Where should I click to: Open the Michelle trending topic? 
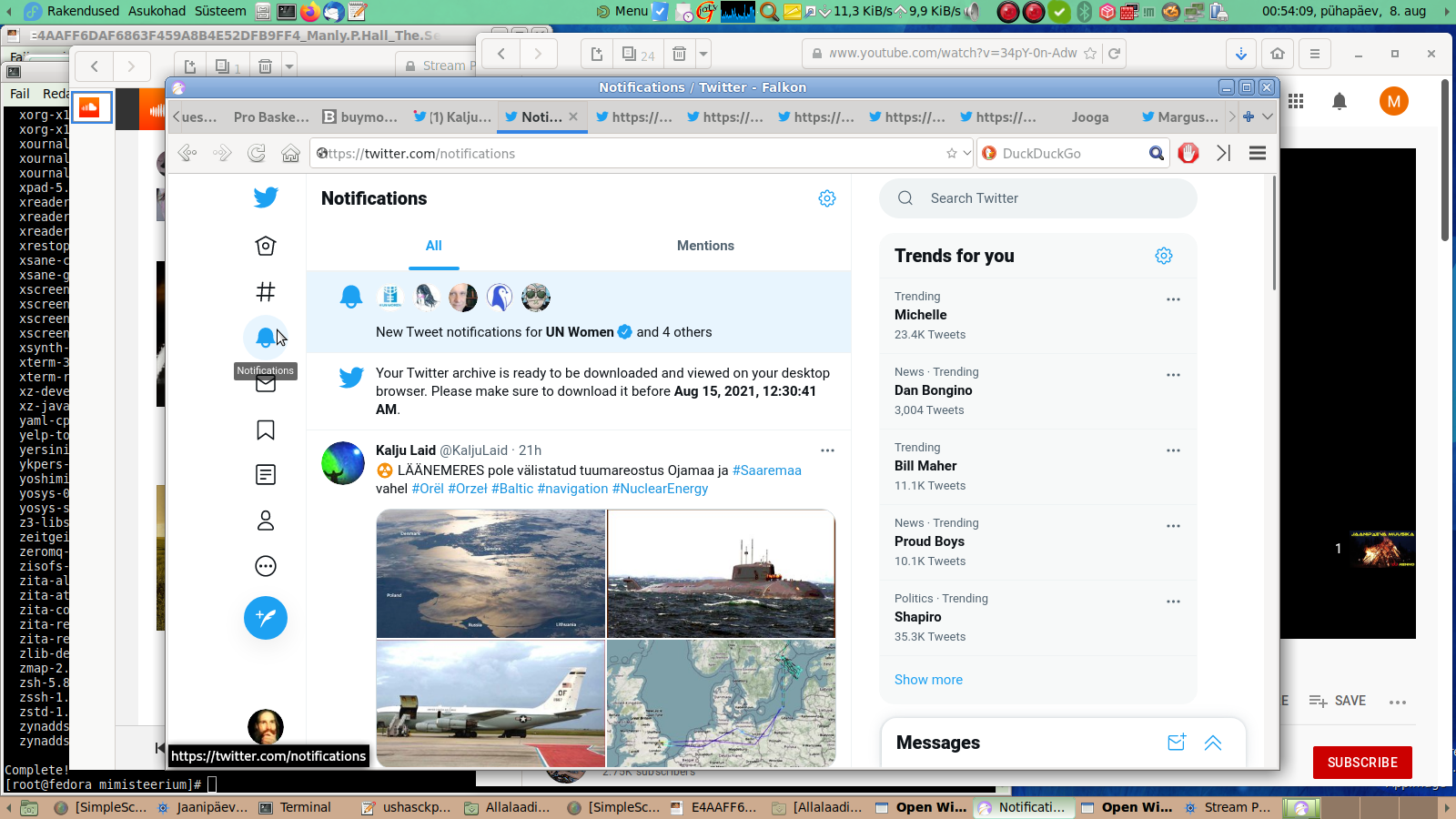coord(920,315)
